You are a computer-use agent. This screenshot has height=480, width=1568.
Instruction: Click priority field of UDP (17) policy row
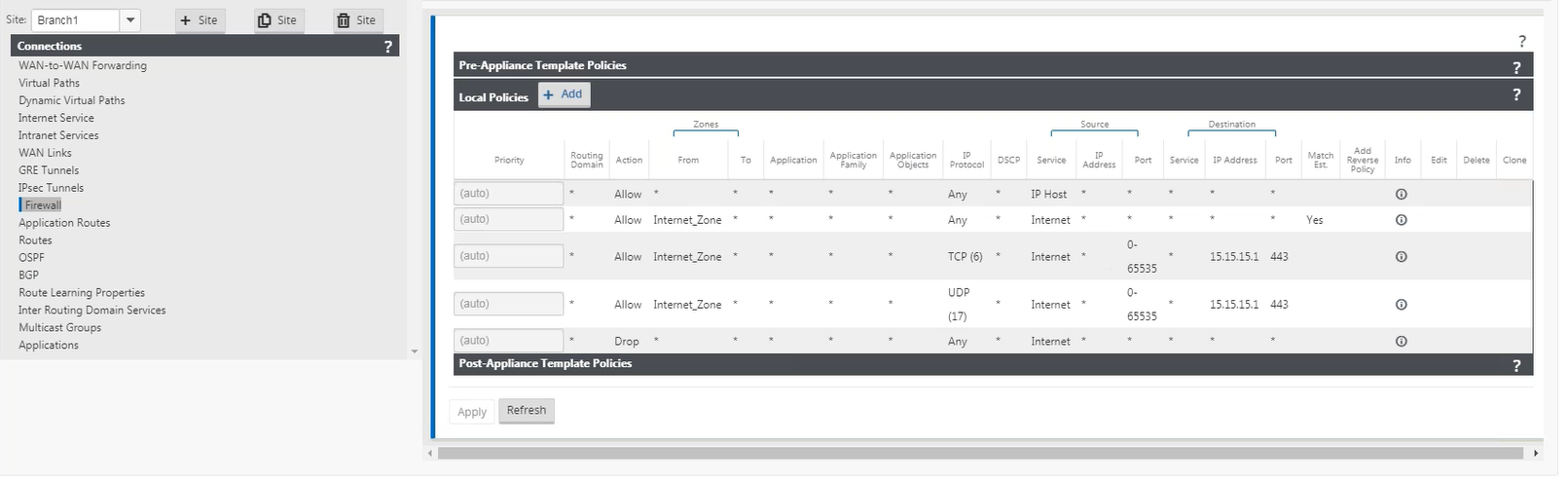coord(508,304)
